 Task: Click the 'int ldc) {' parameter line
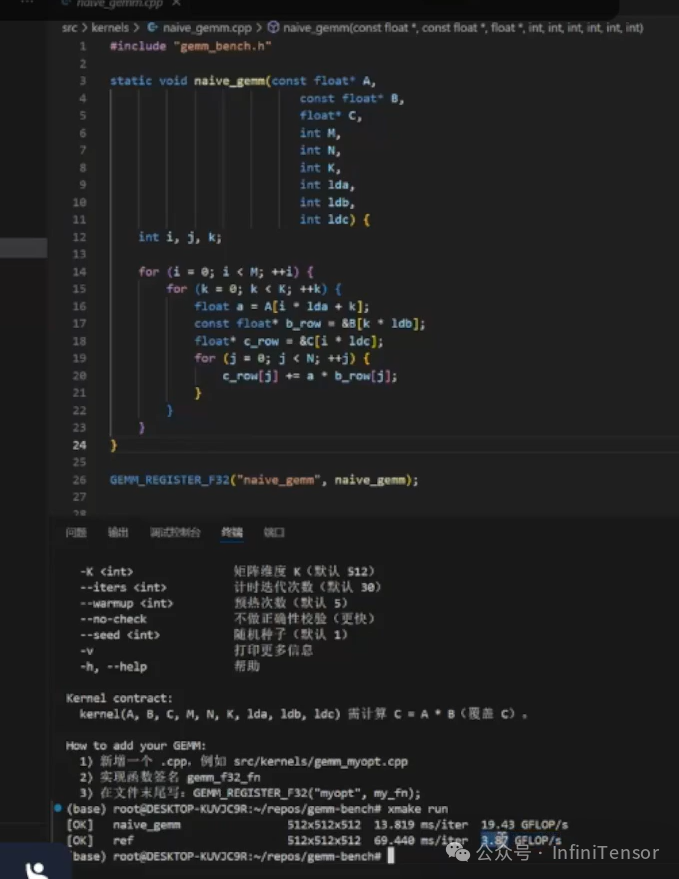pyautogui.click(x=335, y=220)
